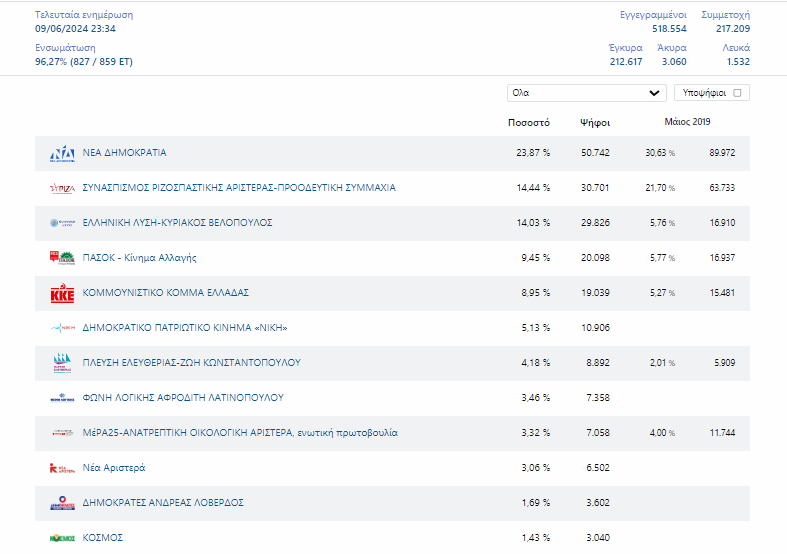Screen dimensions: 787x554
Task: Click the 1,43 % percentage value
Action: [536, 537]
